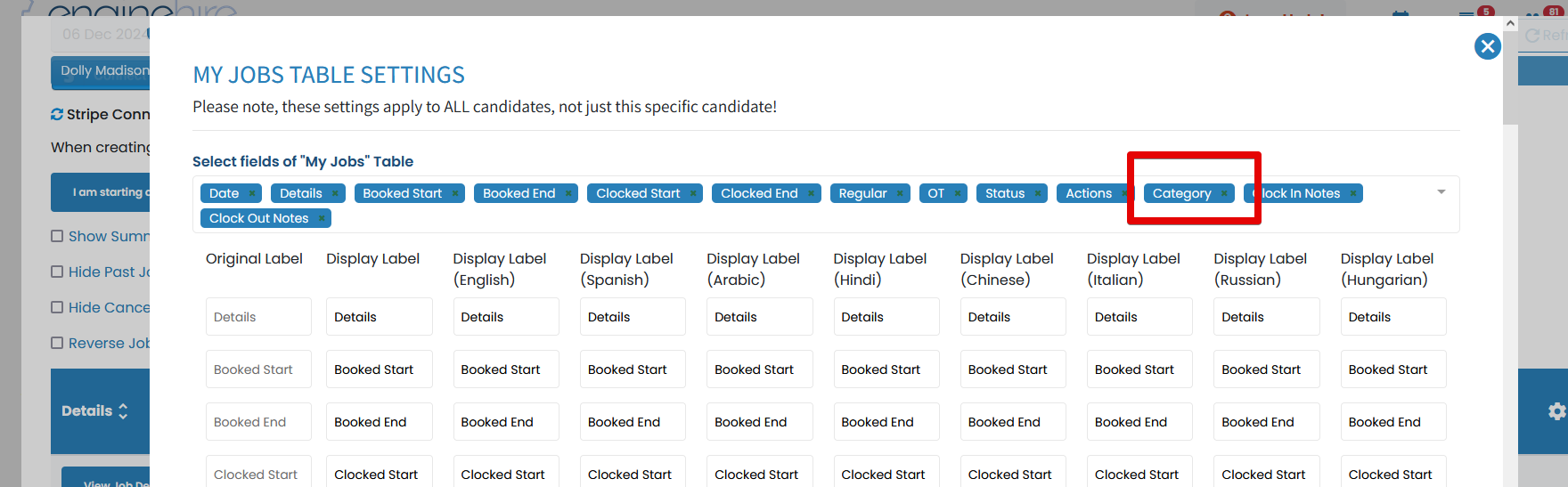Remove the Clocked End field tag
Viewport: 1568px width, 487px height.
(811, 193)
